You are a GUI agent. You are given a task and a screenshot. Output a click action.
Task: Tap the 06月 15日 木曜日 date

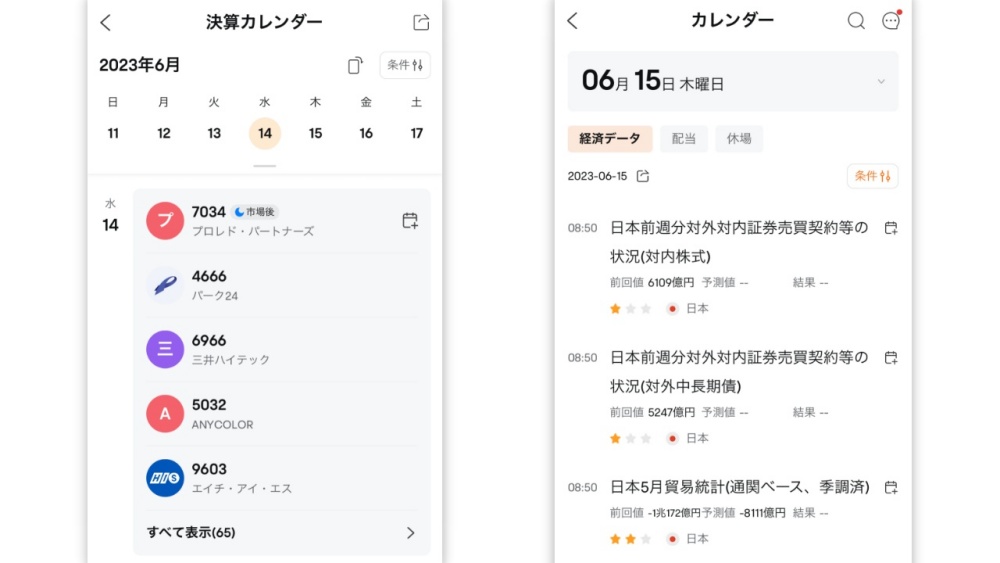[652, 82]
